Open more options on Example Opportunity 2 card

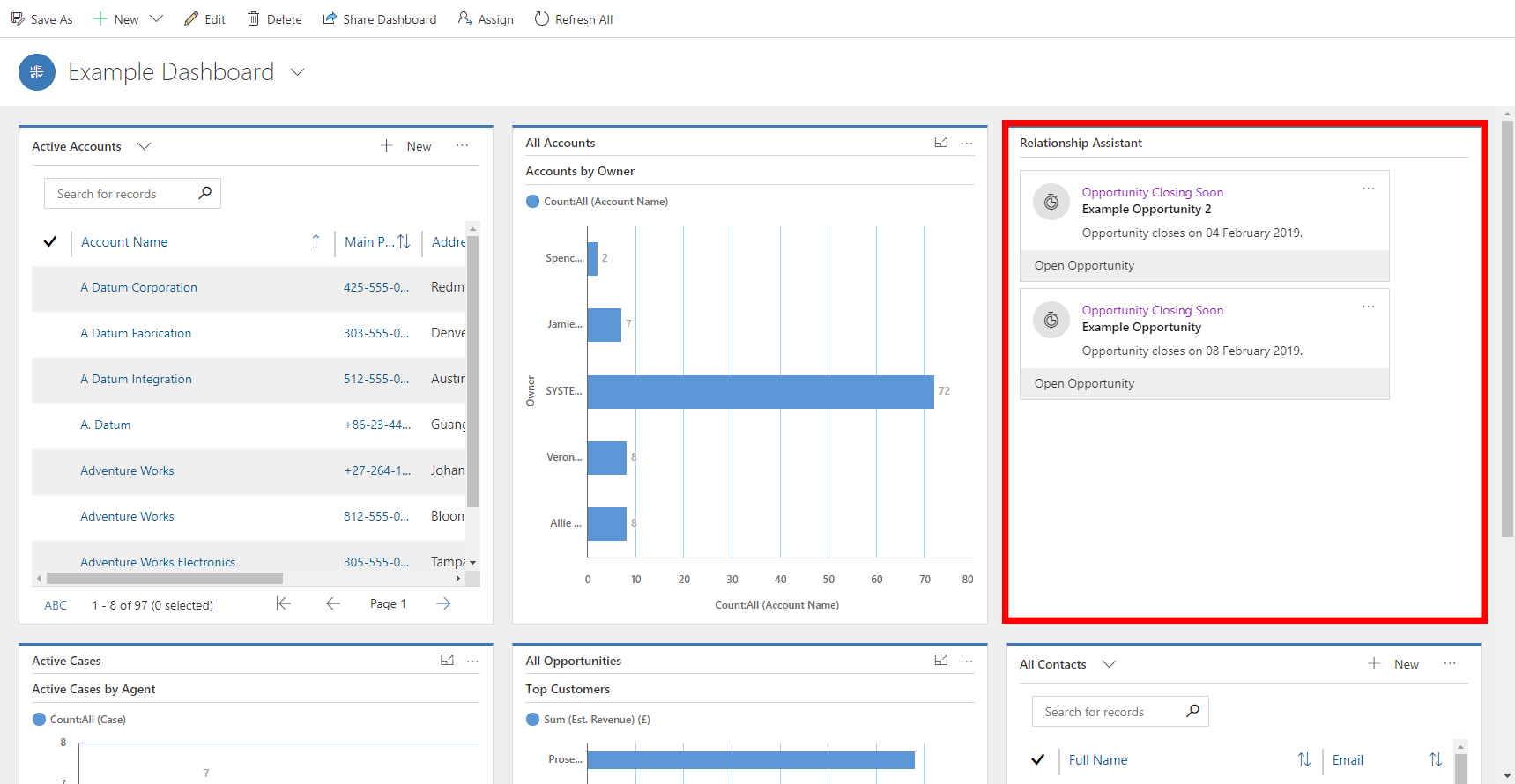(1368, 189)
